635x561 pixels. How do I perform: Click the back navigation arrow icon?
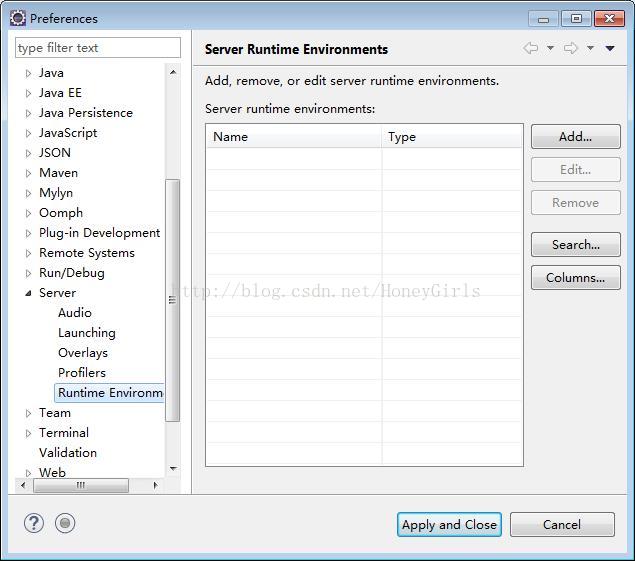click(x=531, y=48)
